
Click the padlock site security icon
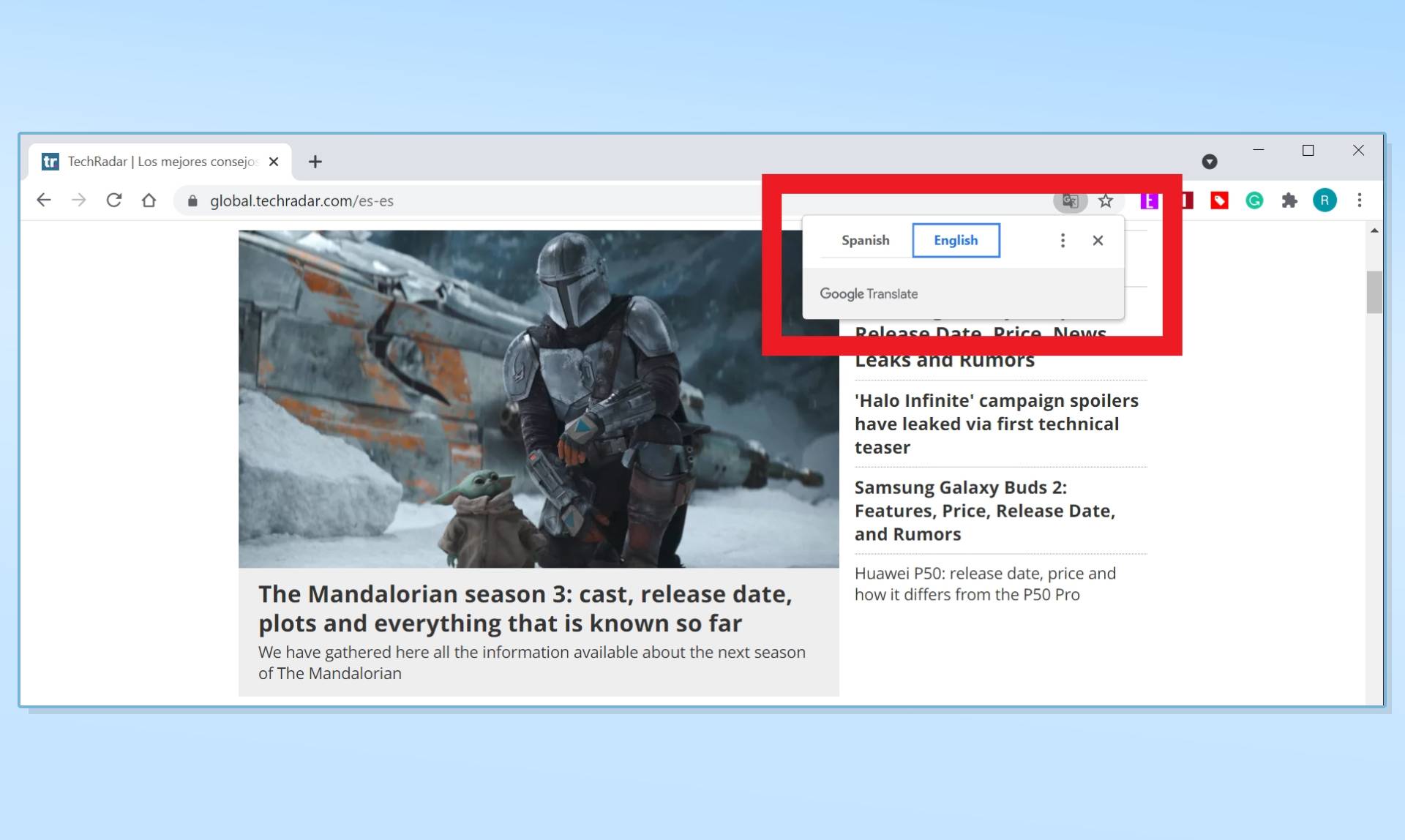(192, 200)
